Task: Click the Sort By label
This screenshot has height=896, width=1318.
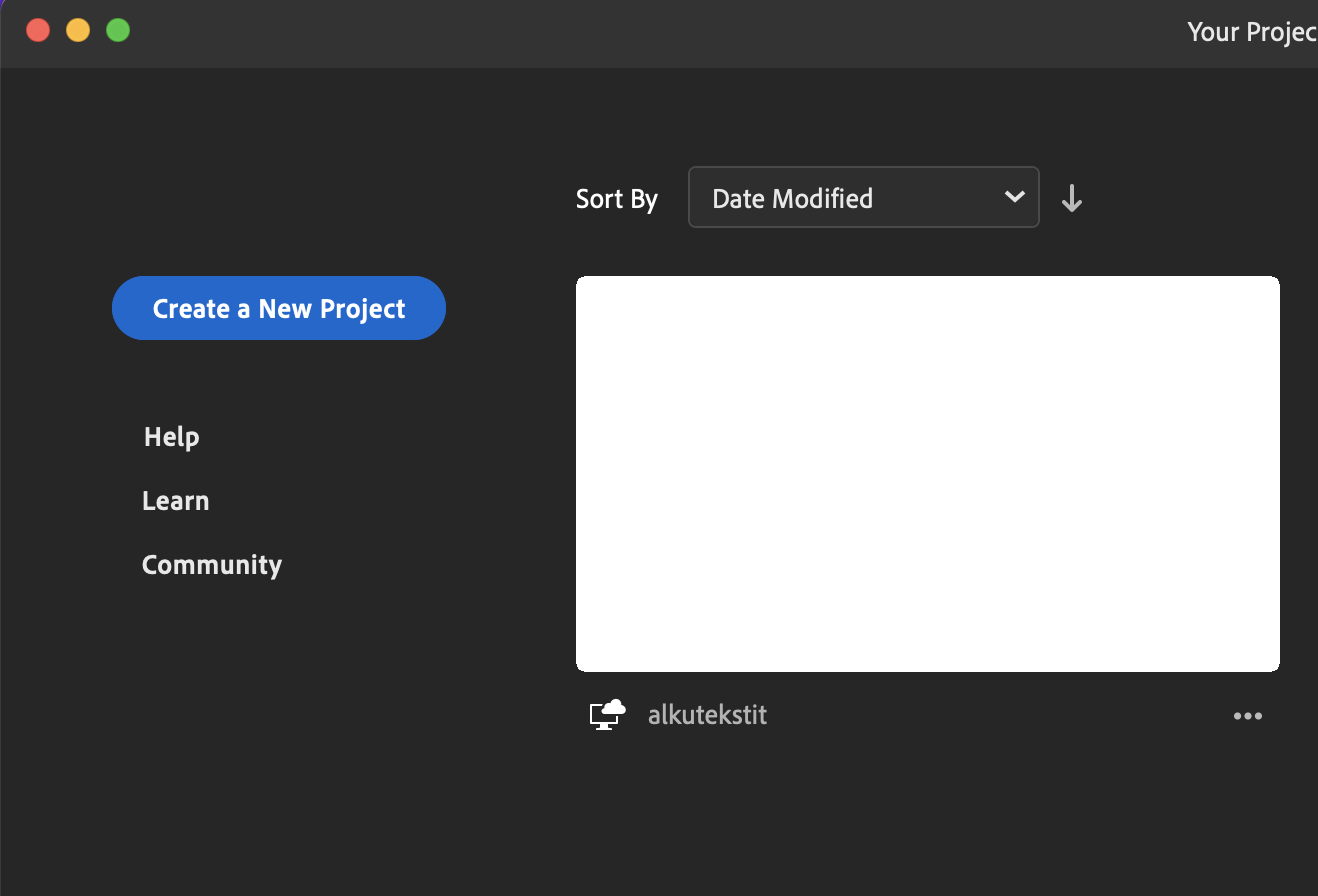Action: 616,199
